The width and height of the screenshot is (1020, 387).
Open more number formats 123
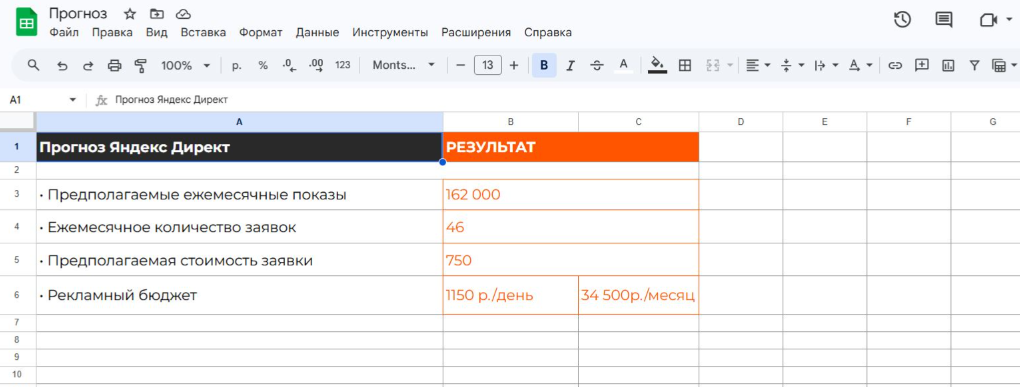click(343, 65)
